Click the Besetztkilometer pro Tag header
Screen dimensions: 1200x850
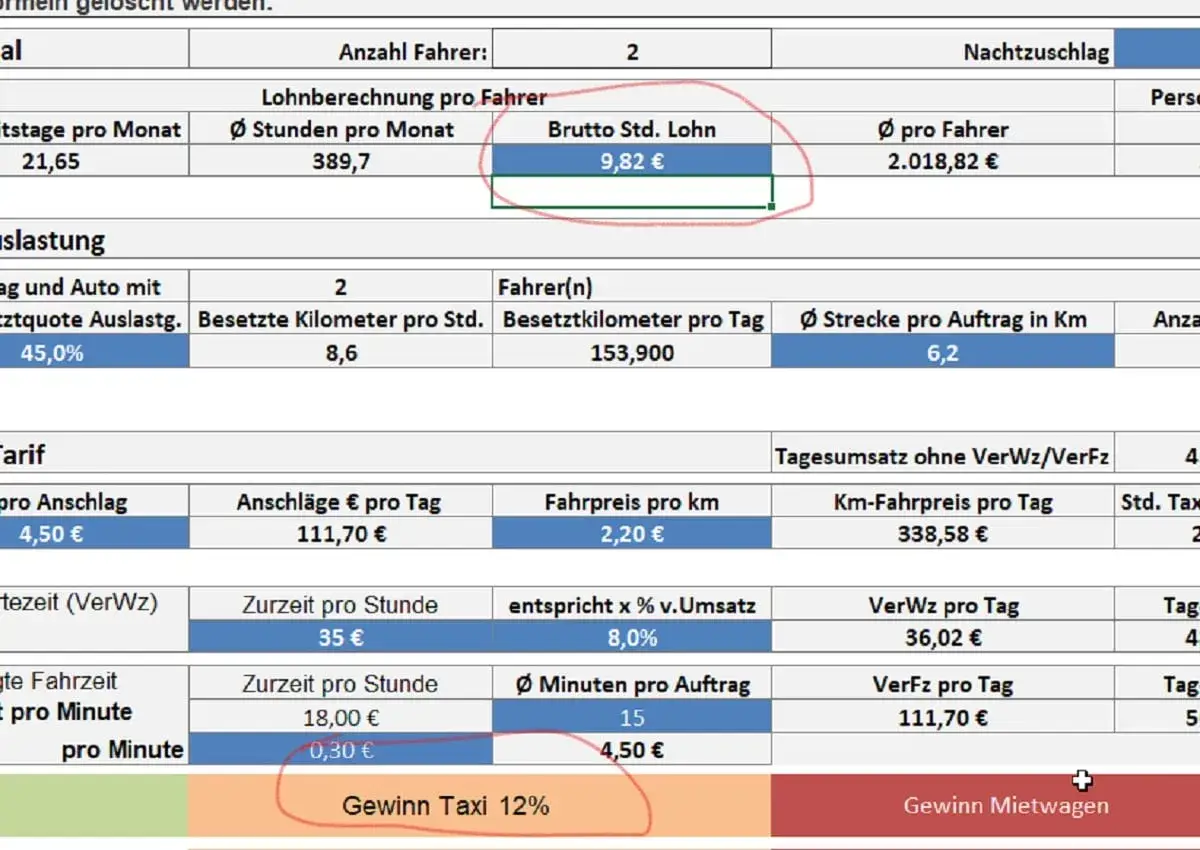[632, 319]
